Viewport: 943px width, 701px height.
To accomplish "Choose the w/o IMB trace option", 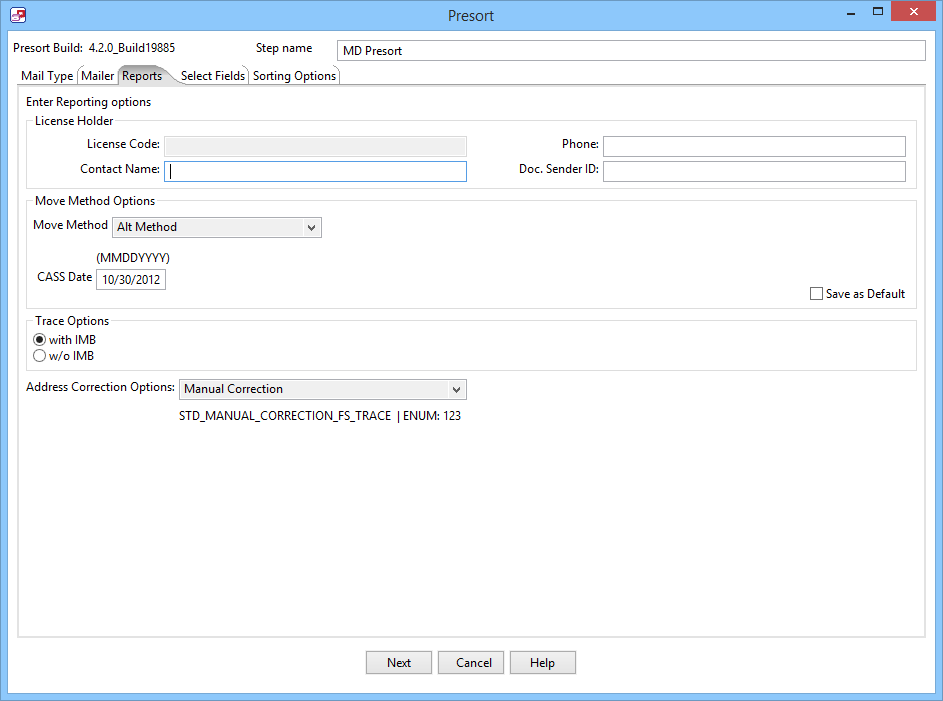I will 40,355.
